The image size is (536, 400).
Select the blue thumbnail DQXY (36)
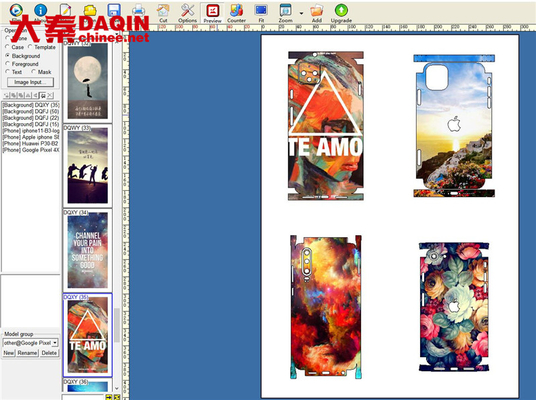[88, 385]
